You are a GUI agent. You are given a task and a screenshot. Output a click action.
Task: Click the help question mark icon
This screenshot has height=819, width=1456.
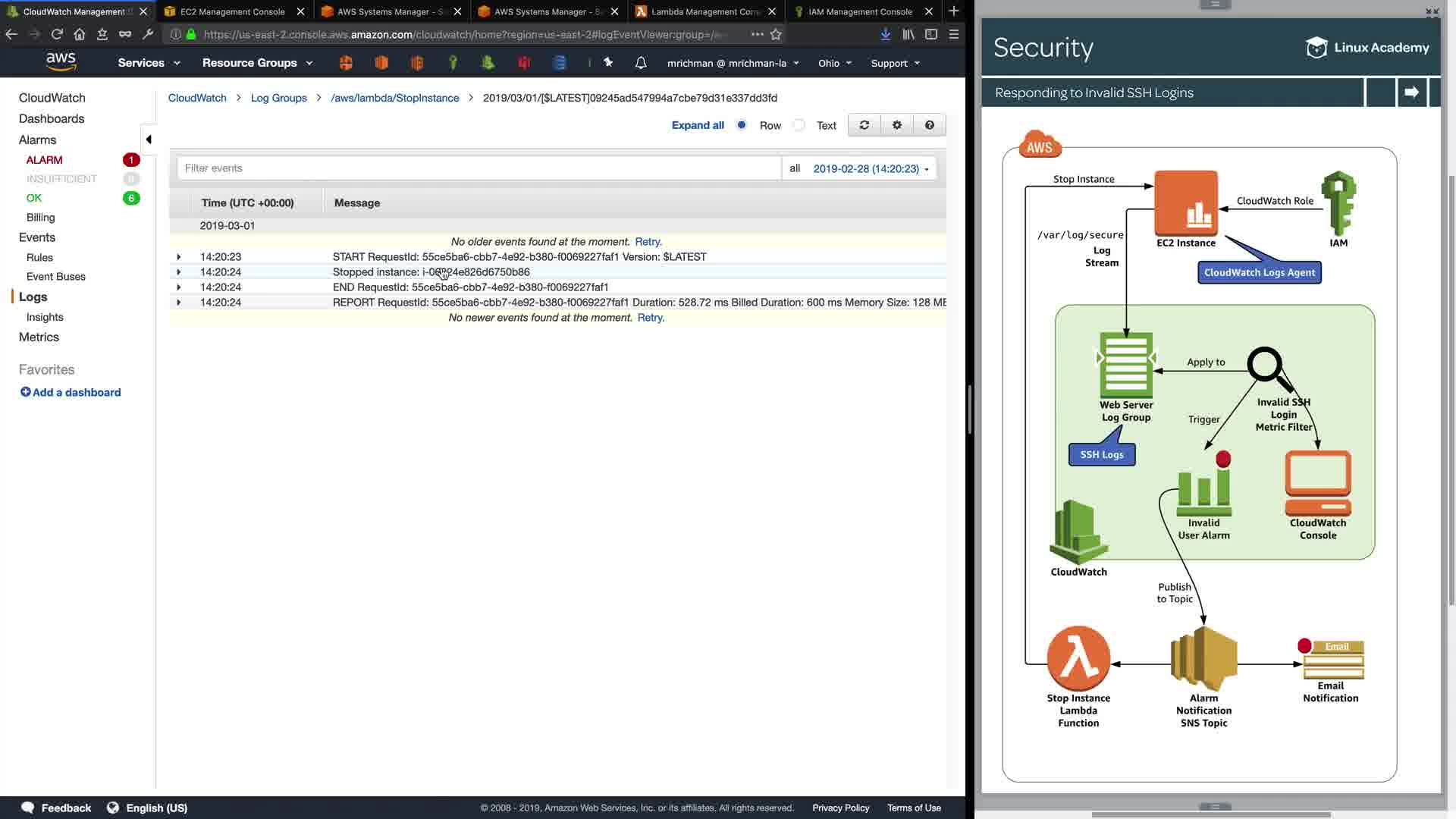[929, 125]
